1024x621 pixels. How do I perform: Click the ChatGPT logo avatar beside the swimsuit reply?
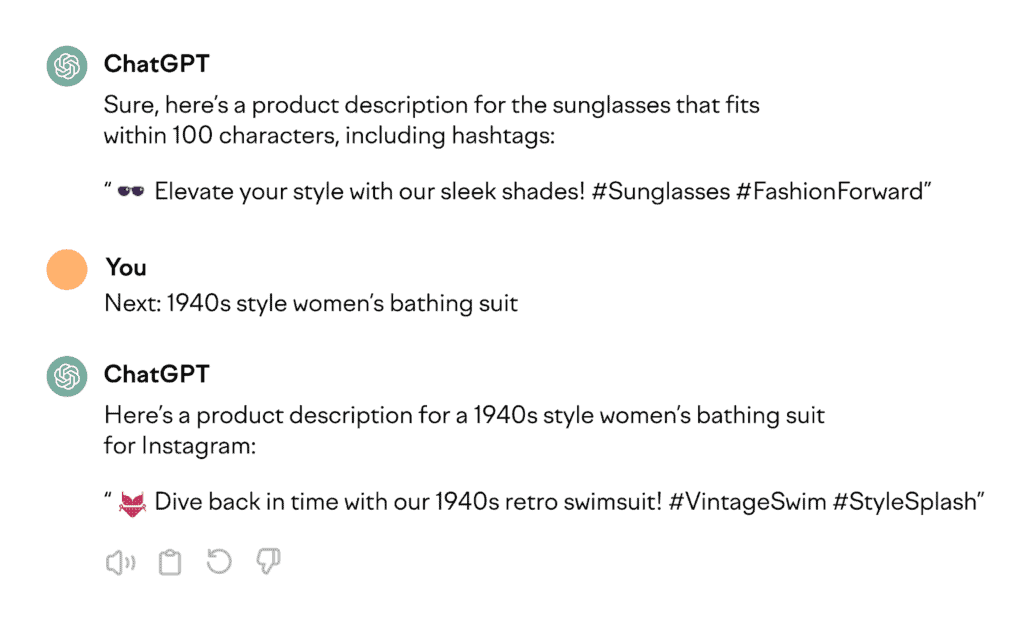(x=67, y=377)
